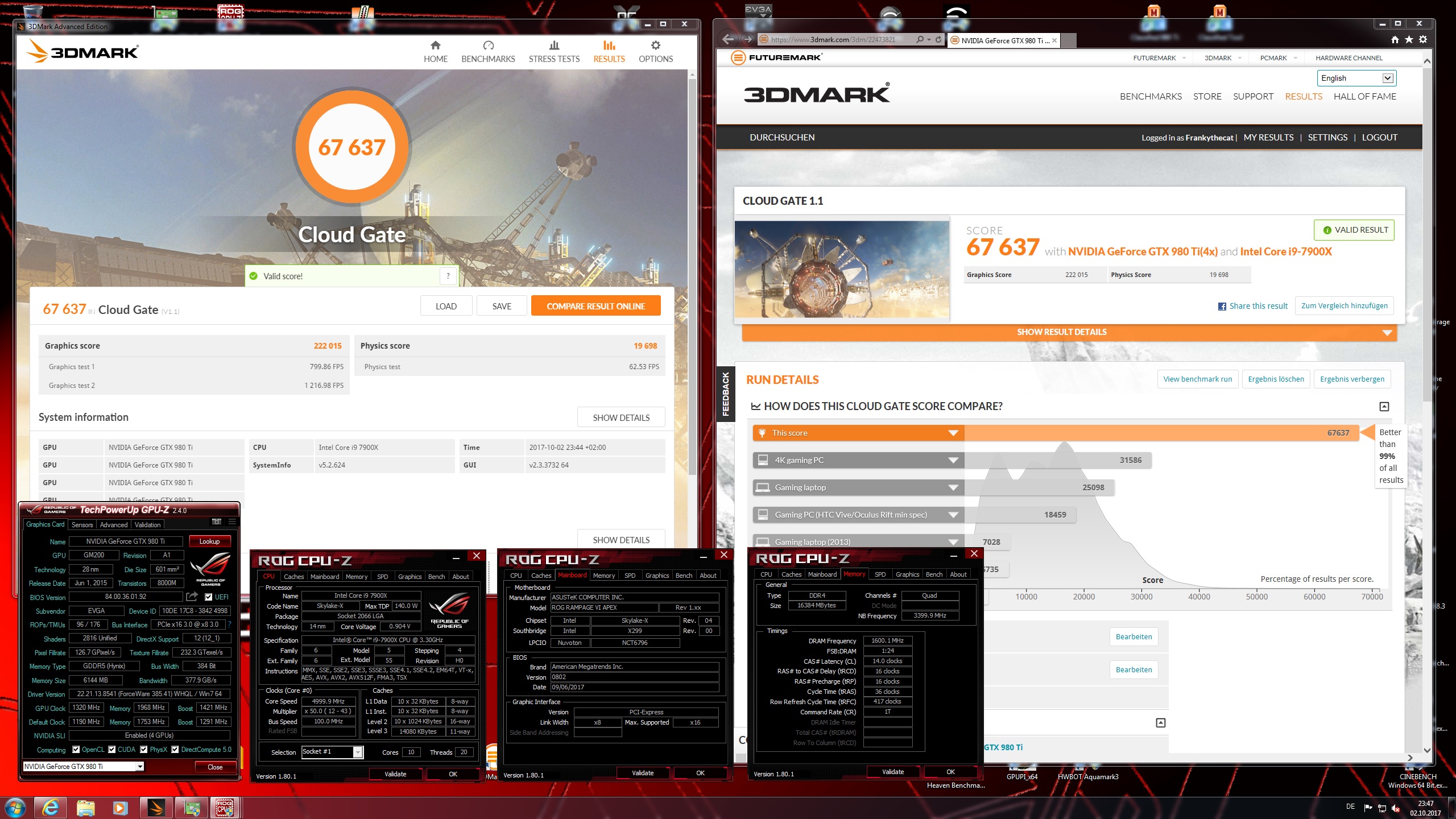
Task: Open the Caches tab in the left CPU-Z window
Action: [x=293, y=577]
